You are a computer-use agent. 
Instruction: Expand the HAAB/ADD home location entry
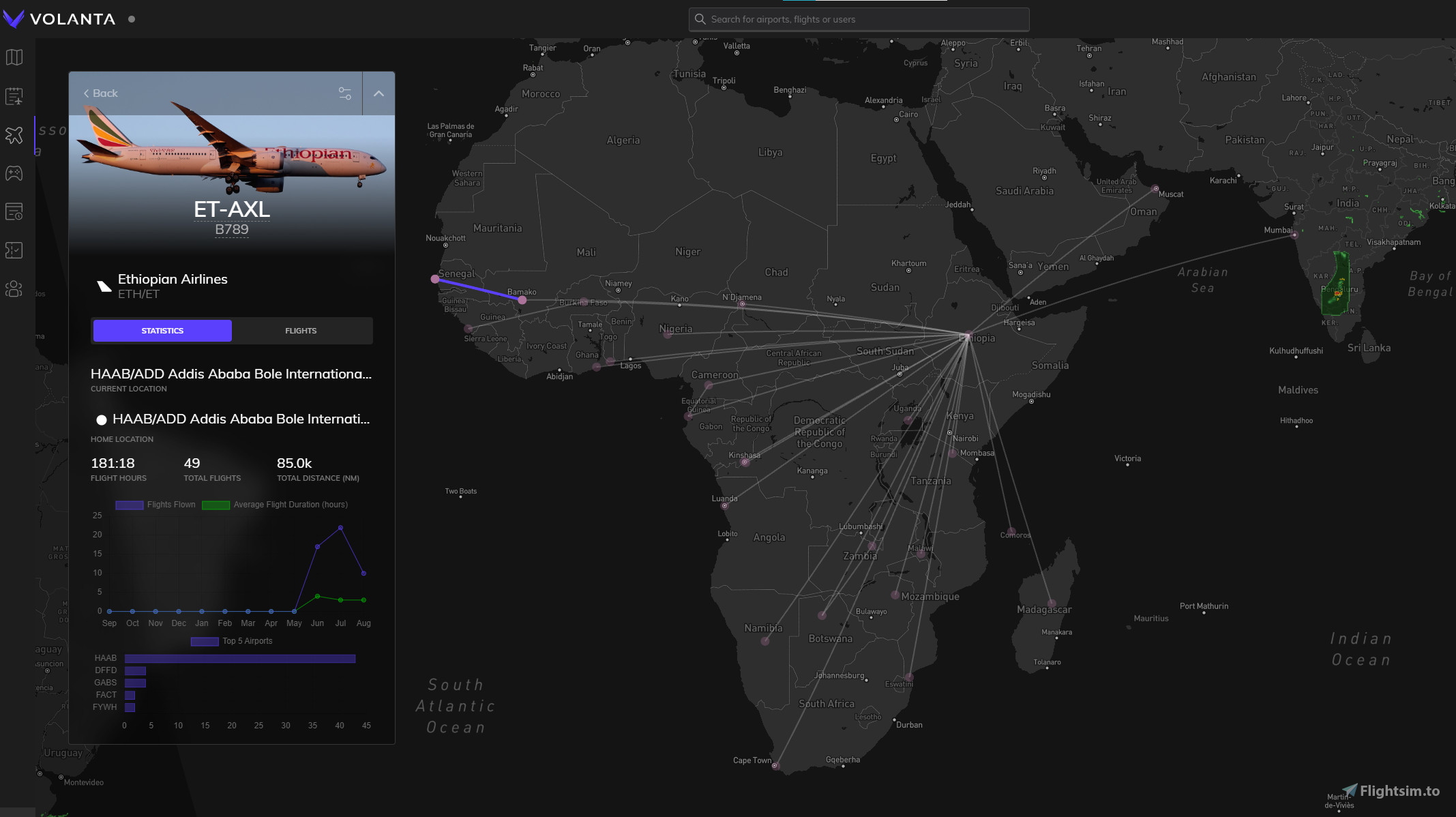click(x=241, y=419)
